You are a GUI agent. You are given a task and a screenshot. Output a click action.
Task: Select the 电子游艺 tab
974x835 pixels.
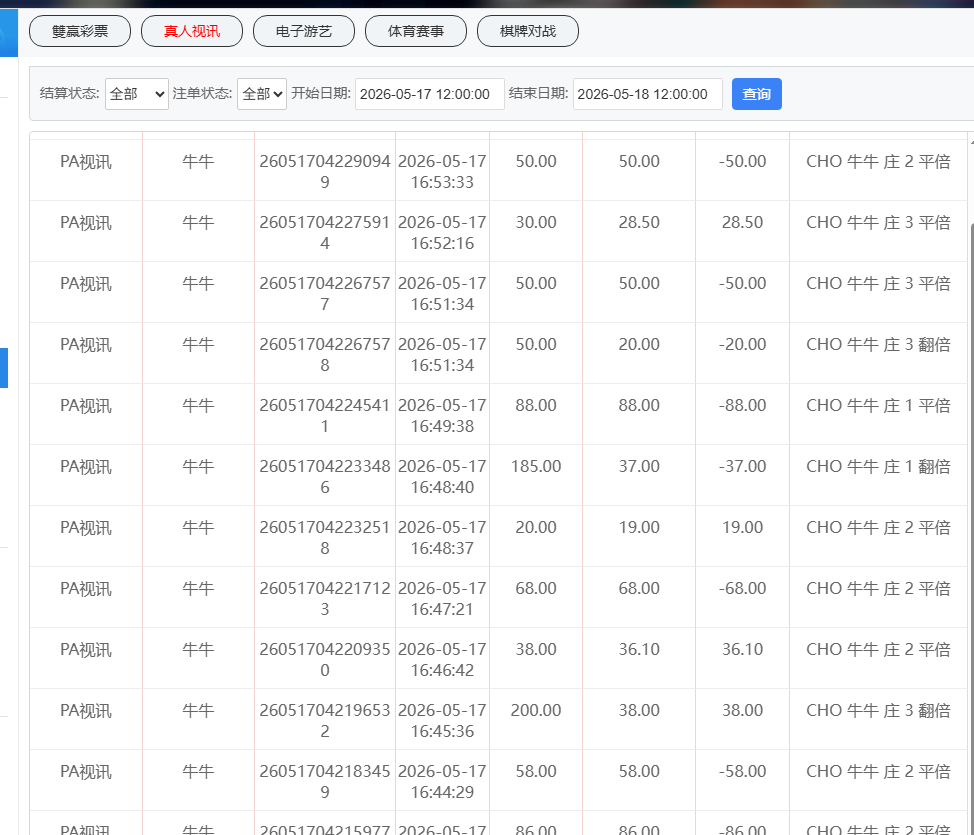point(304,31)
